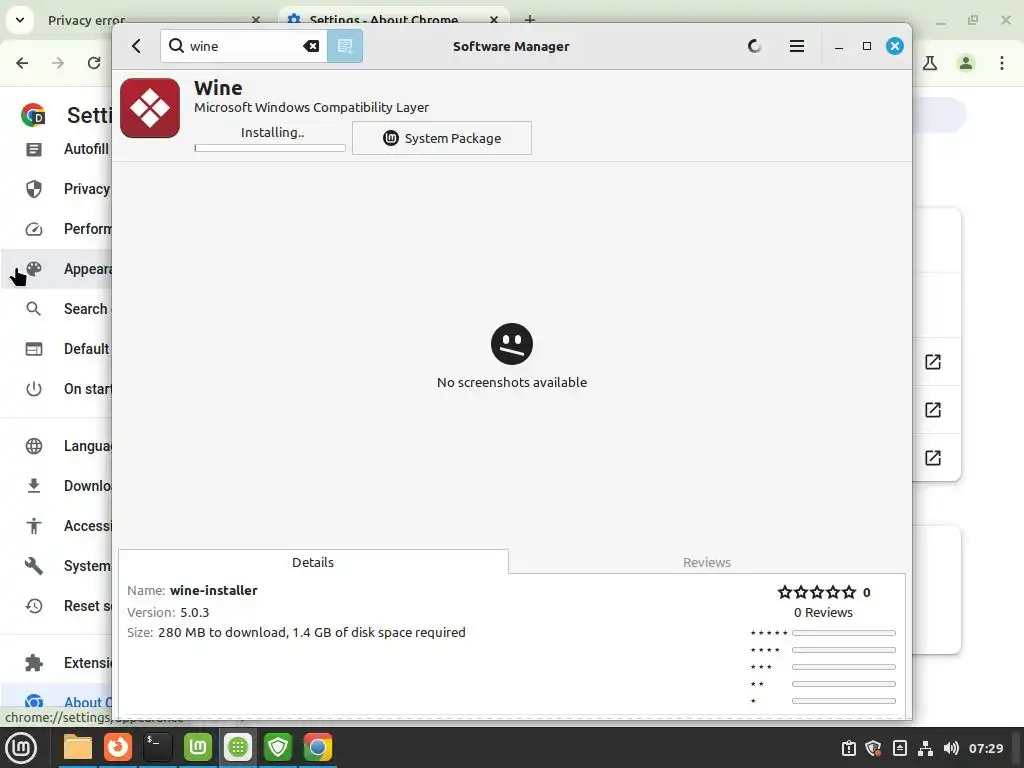The width and height of the screenshot is (1024, 768).
Task: Open Files manager from taskbar
Action: click(78, 748)
